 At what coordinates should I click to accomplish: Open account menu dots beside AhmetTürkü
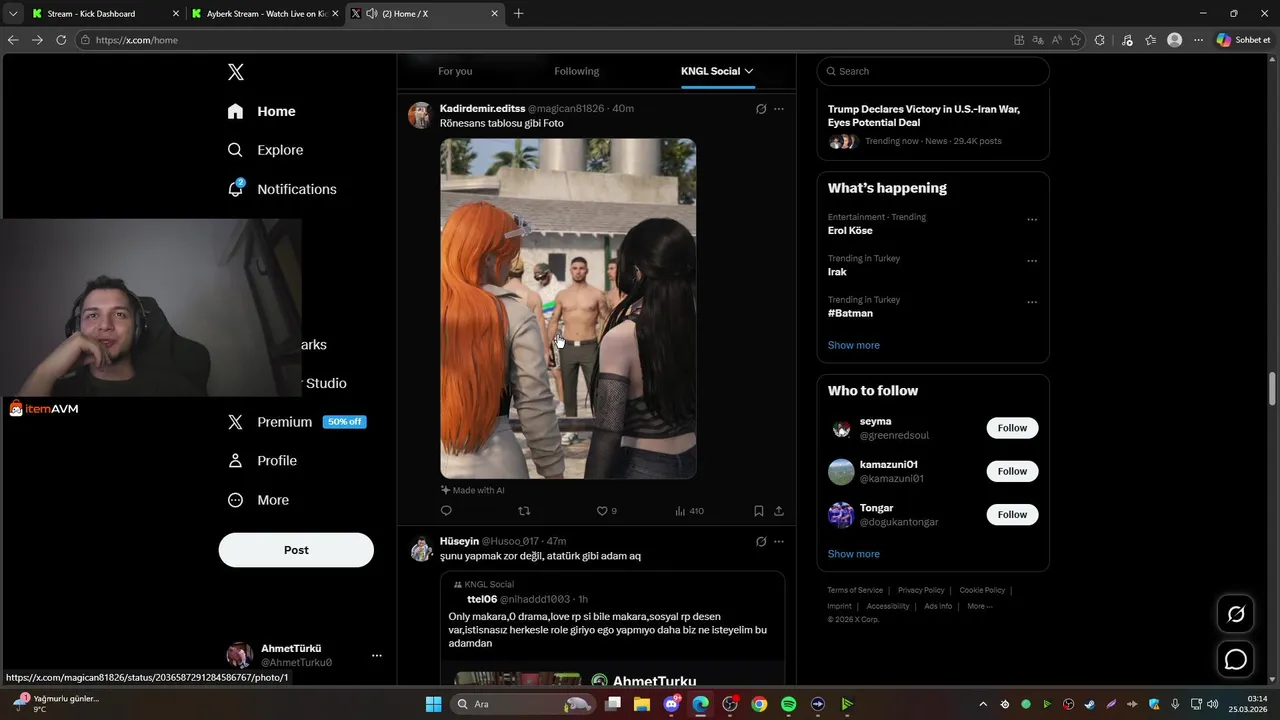coord(377,656)
